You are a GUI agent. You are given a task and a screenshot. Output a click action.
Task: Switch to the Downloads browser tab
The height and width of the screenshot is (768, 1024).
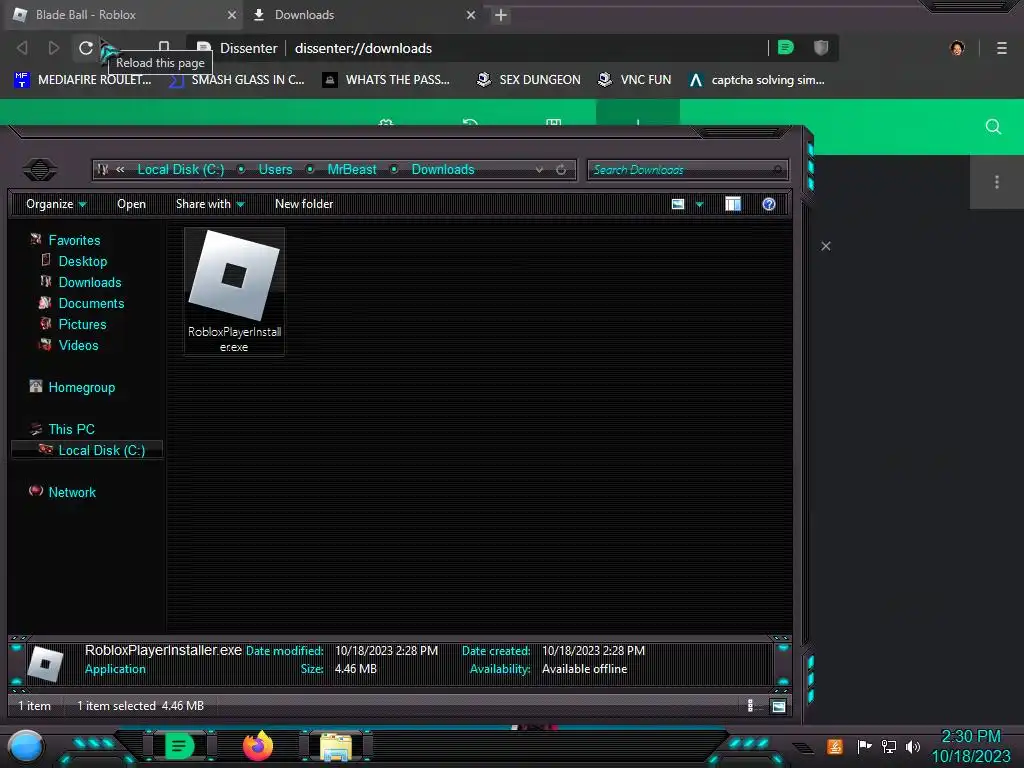click(362, 15)
